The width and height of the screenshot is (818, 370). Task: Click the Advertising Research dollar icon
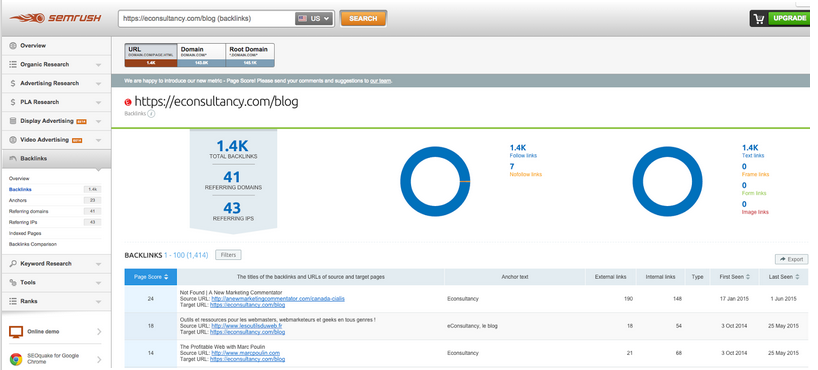(13, 83)
